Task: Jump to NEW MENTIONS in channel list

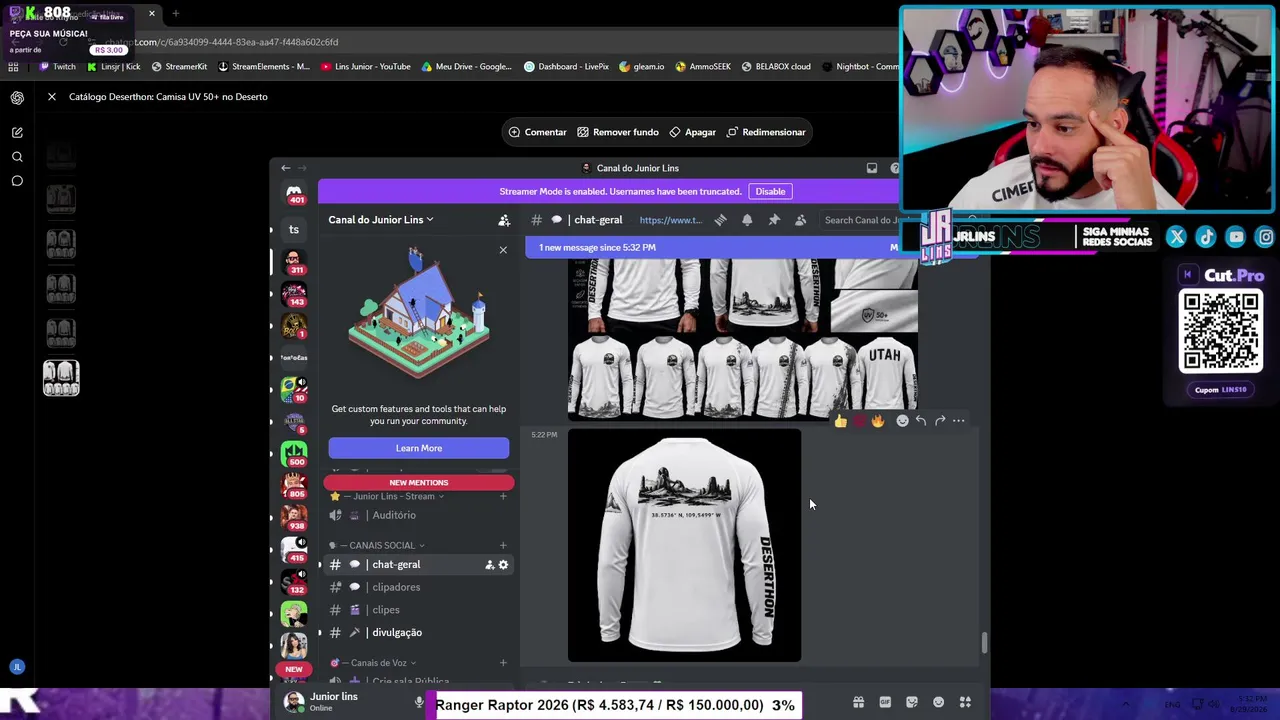Action: coord(419,483)
